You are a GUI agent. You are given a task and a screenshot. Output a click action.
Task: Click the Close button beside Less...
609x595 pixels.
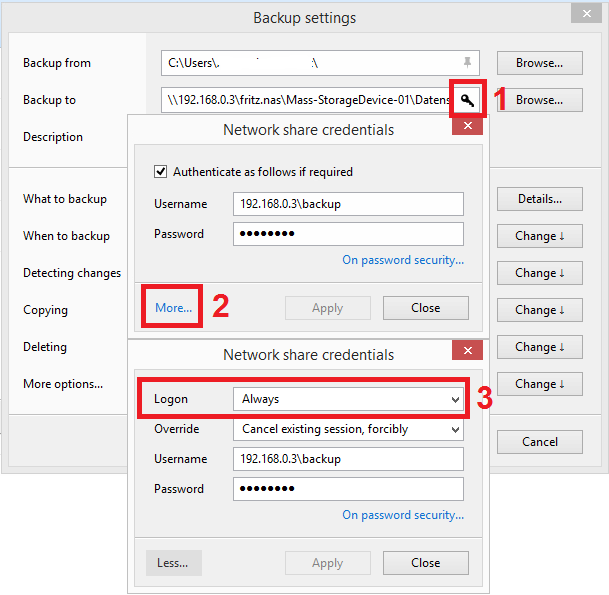click(426, 563)
